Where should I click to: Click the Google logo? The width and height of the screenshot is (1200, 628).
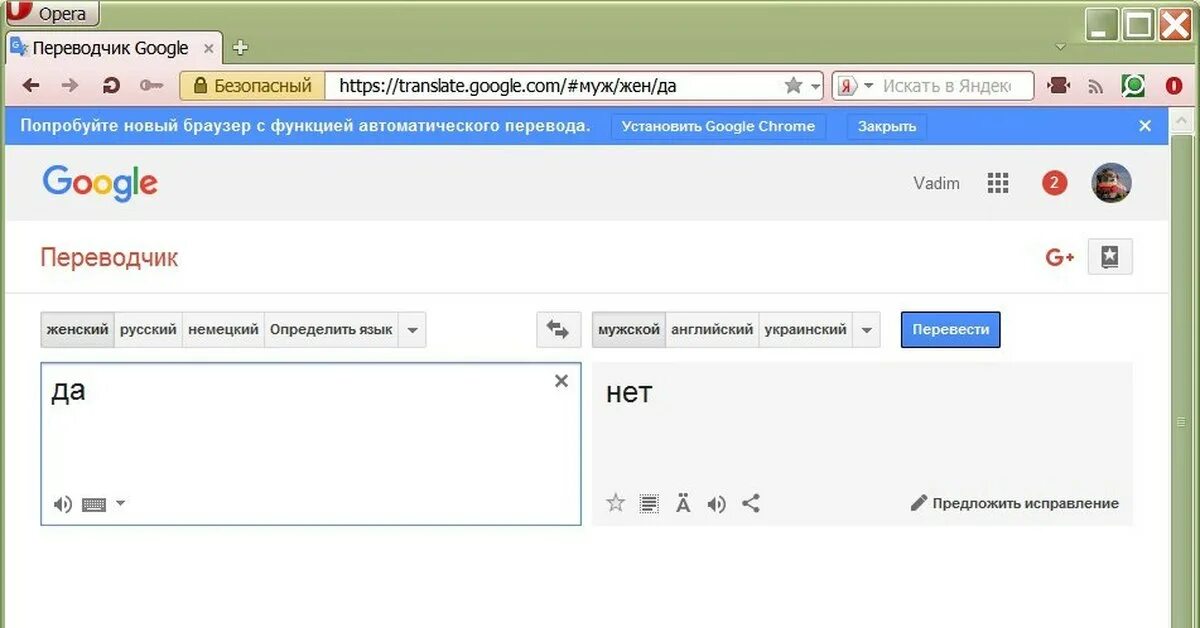[x=100, y=184]
